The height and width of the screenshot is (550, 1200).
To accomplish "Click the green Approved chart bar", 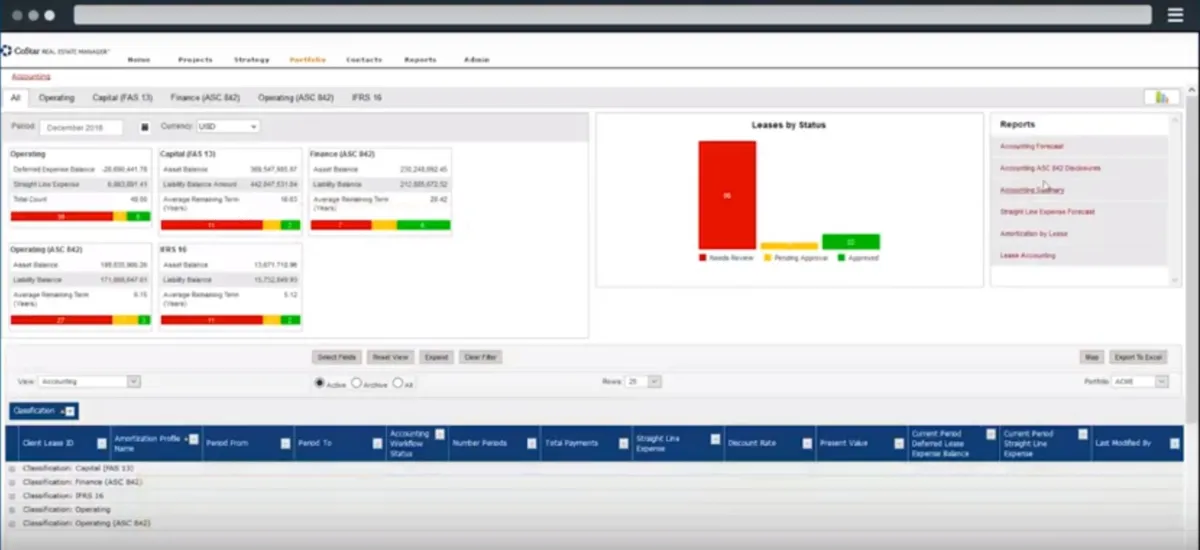I will coord(851,242).
